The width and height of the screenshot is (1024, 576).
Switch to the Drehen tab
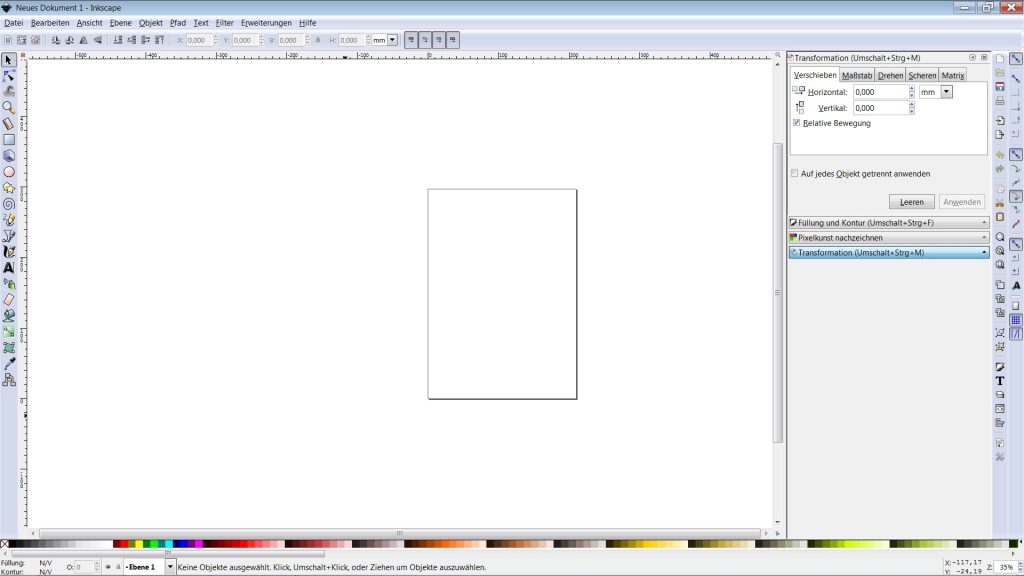[x=890, y=75]
